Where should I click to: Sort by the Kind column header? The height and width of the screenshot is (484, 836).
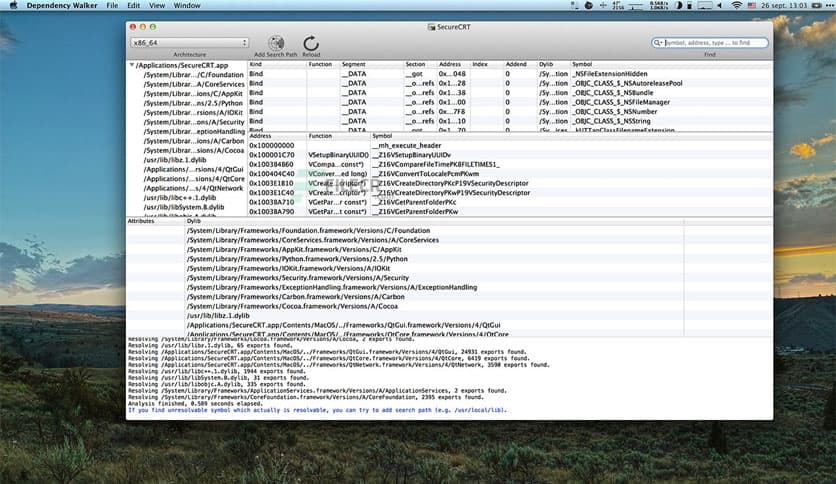[277, 64]
